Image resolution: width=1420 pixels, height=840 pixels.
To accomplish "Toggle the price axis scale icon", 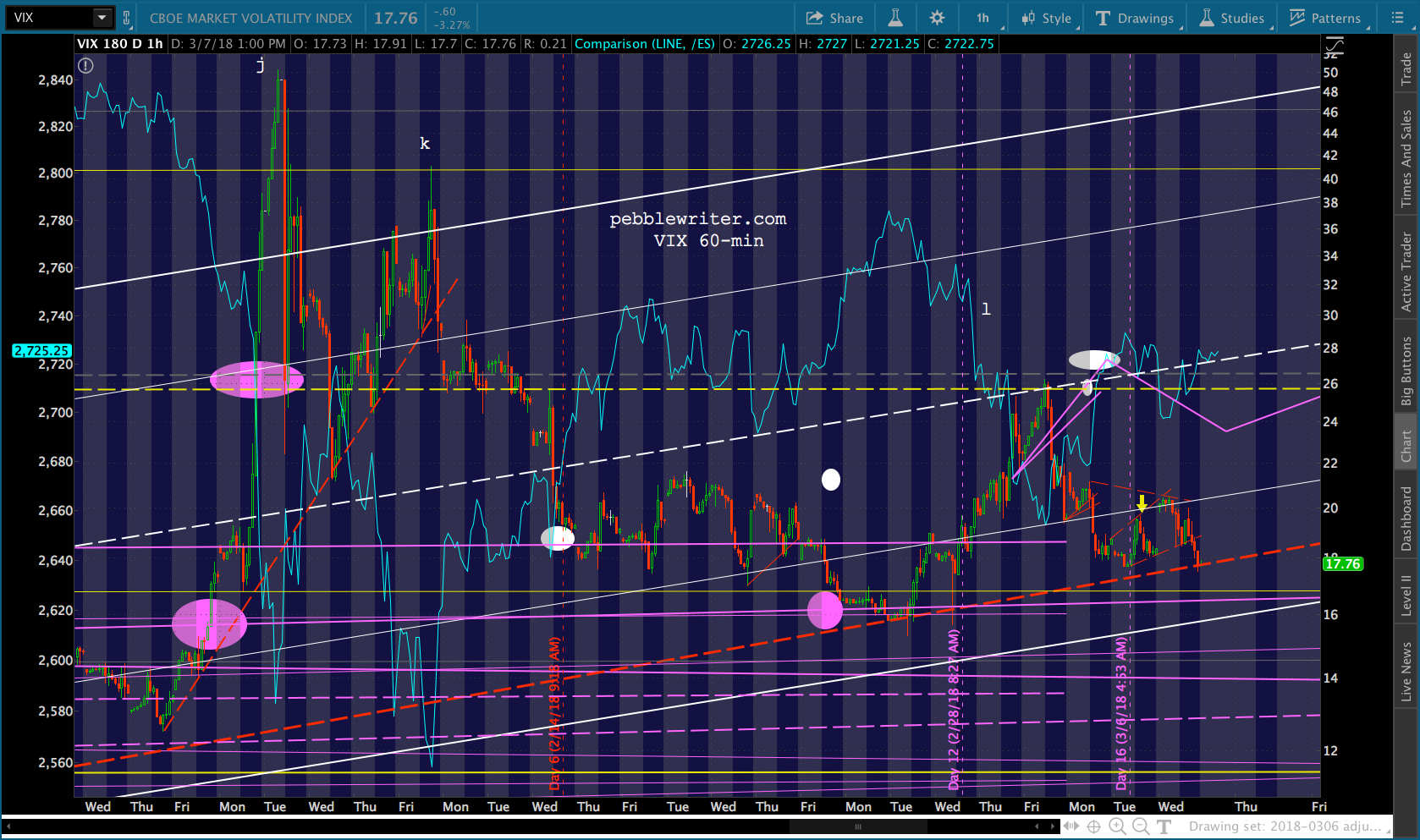I will coord(1334,47).
